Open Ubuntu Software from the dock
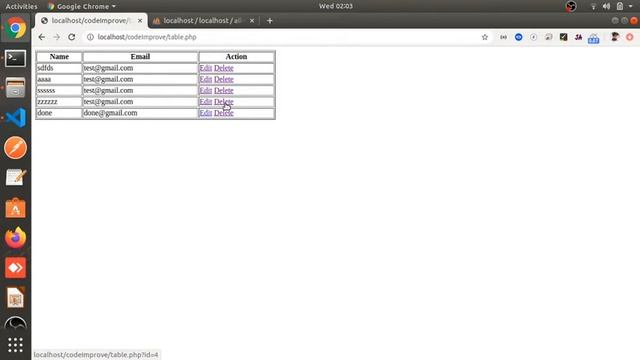Image resolution: width=640 pixels, height=360 pixels. 16,208
